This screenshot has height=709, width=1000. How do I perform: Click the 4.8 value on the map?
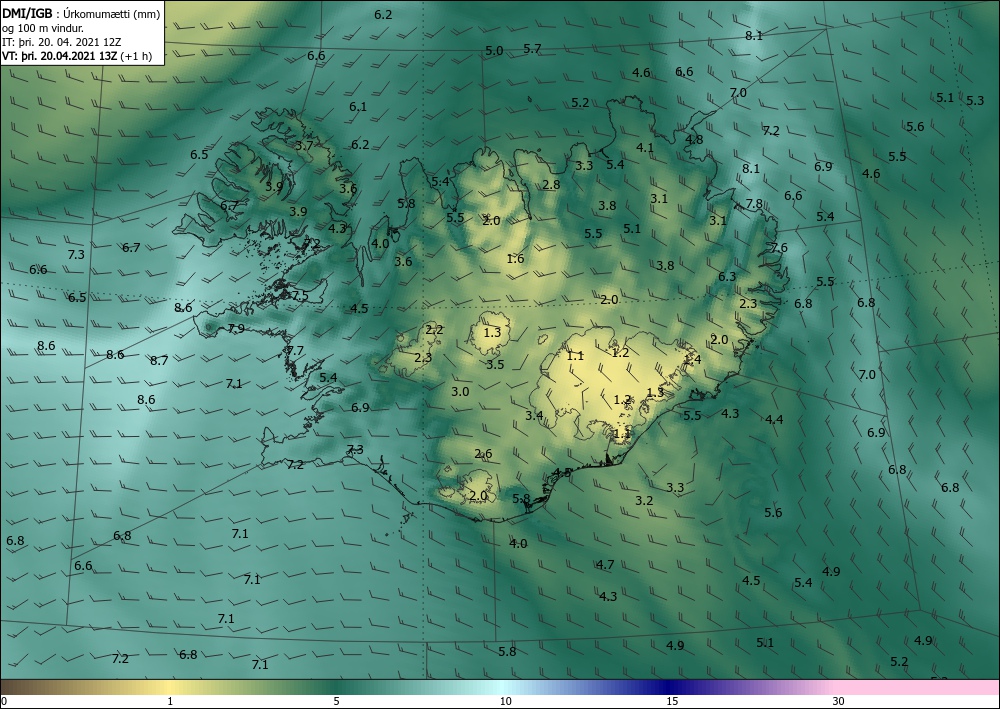click(694, 140)
